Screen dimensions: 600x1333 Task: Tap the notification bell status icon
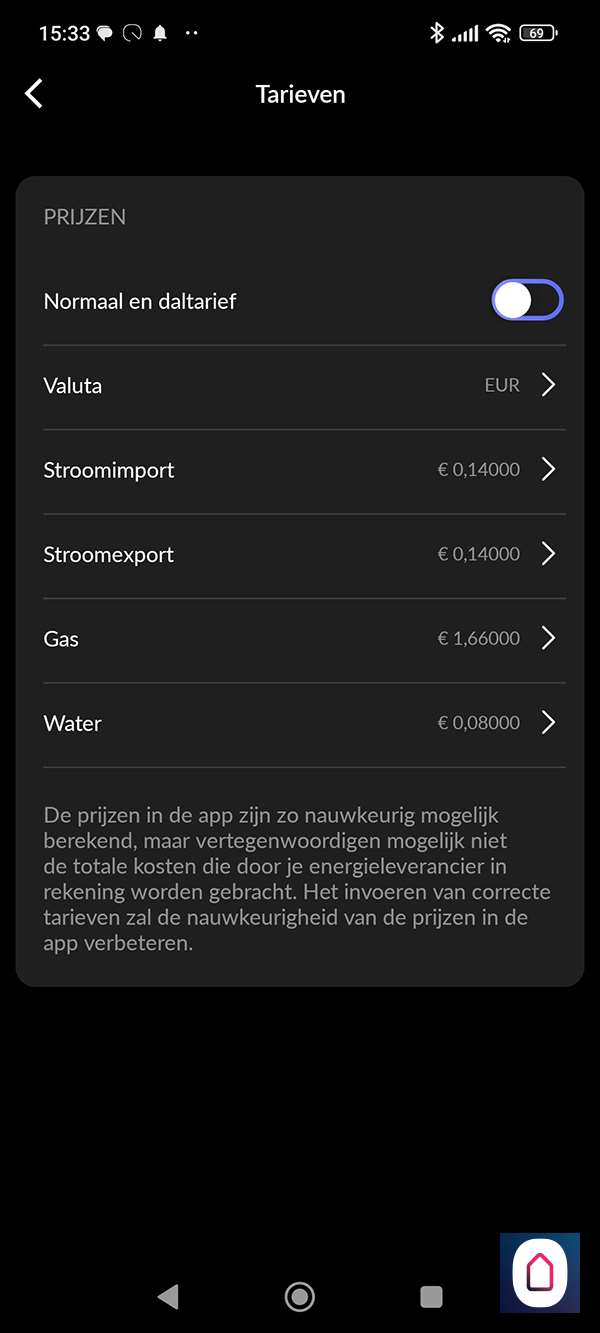click(160, 33)
